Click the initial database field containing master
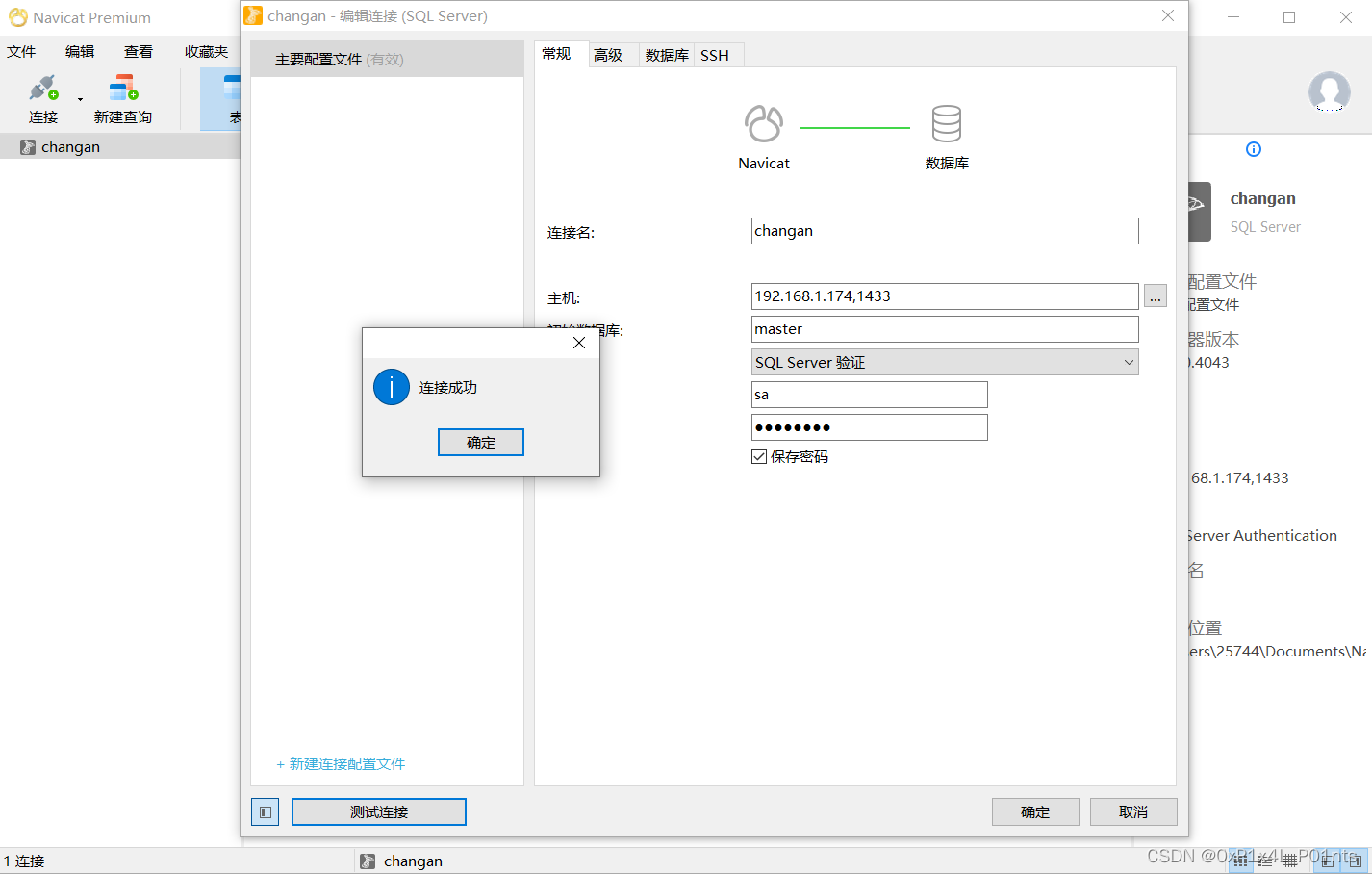The image size is (1372, 874). point(945,329)
